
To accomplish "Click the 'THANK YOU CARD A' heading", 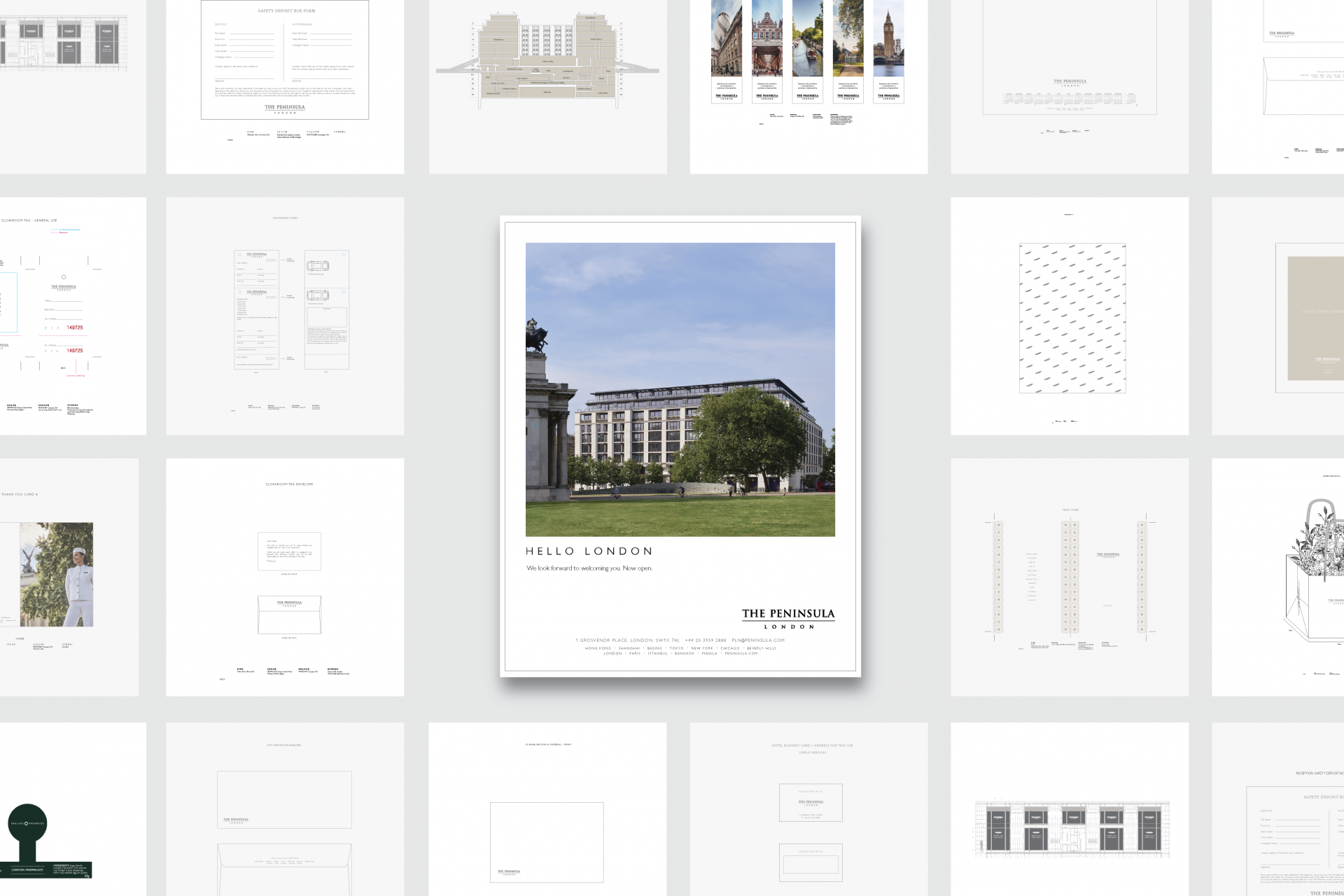I will pos(20,494).
